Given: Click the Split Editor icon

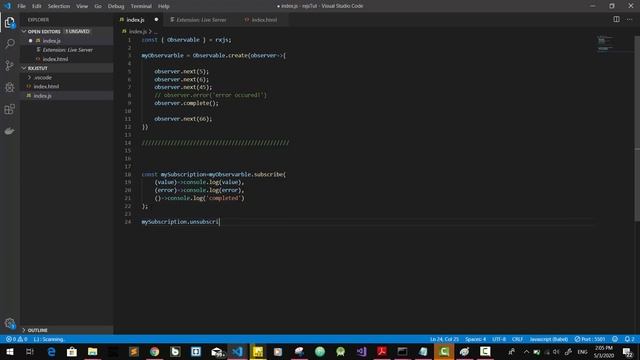Looking at the screenshot, I should point(616,19).
